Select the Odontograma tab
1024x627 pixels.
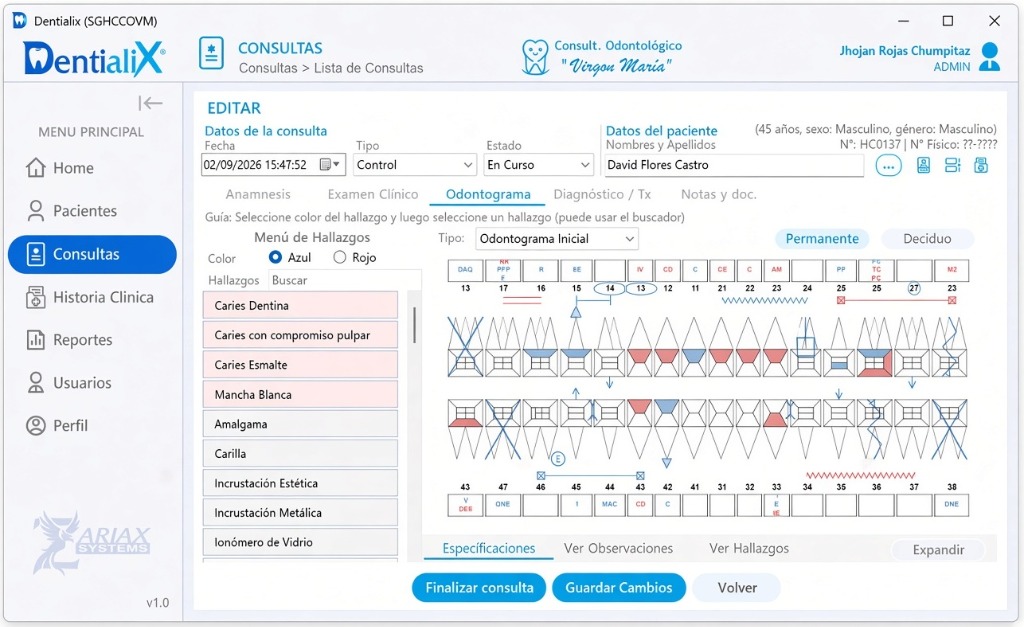click(x=488, y=194)
